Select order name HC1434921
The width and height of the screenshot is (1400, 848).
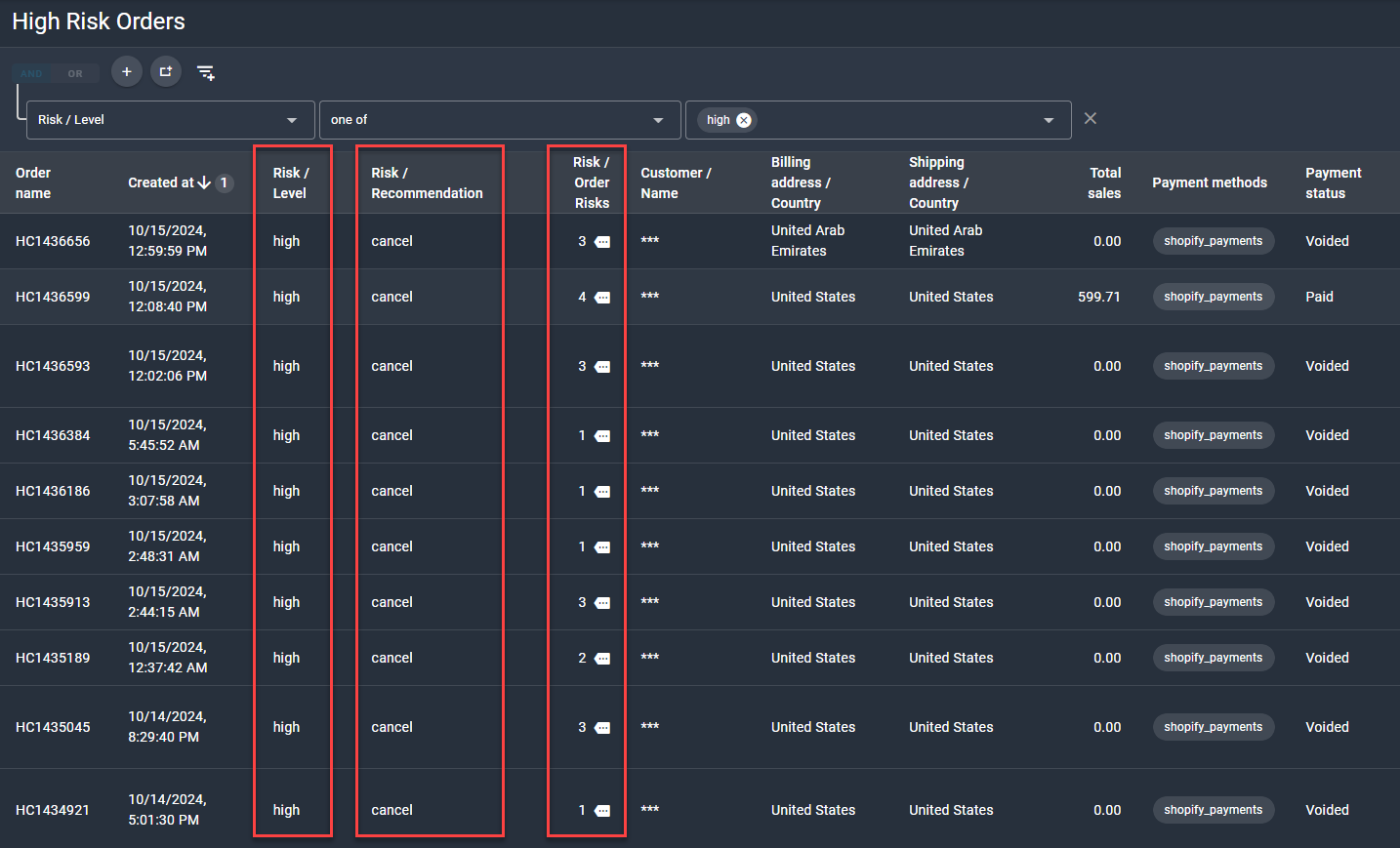point(53,810)
